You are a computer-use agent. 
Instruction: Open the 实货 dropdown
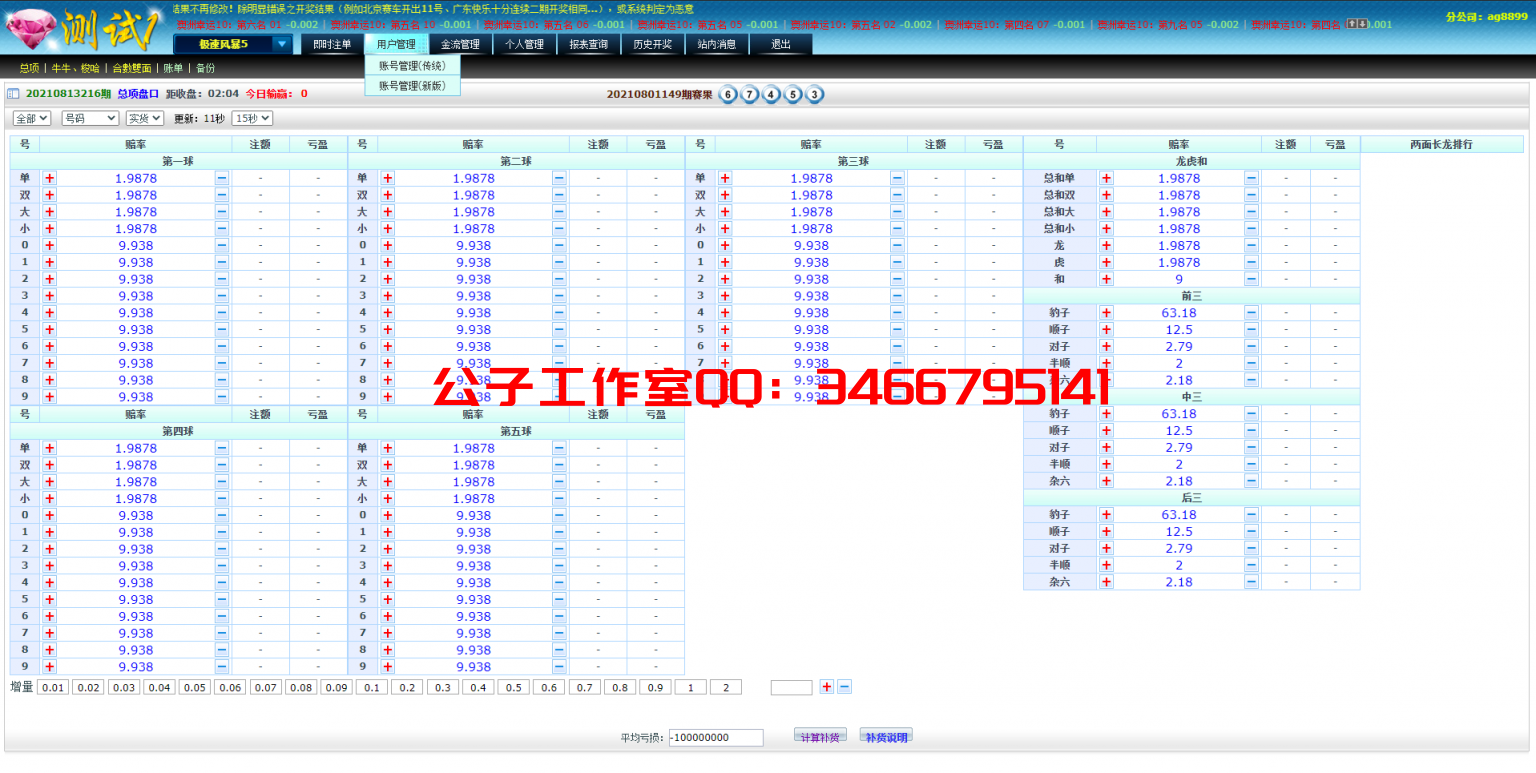point(144,118)
